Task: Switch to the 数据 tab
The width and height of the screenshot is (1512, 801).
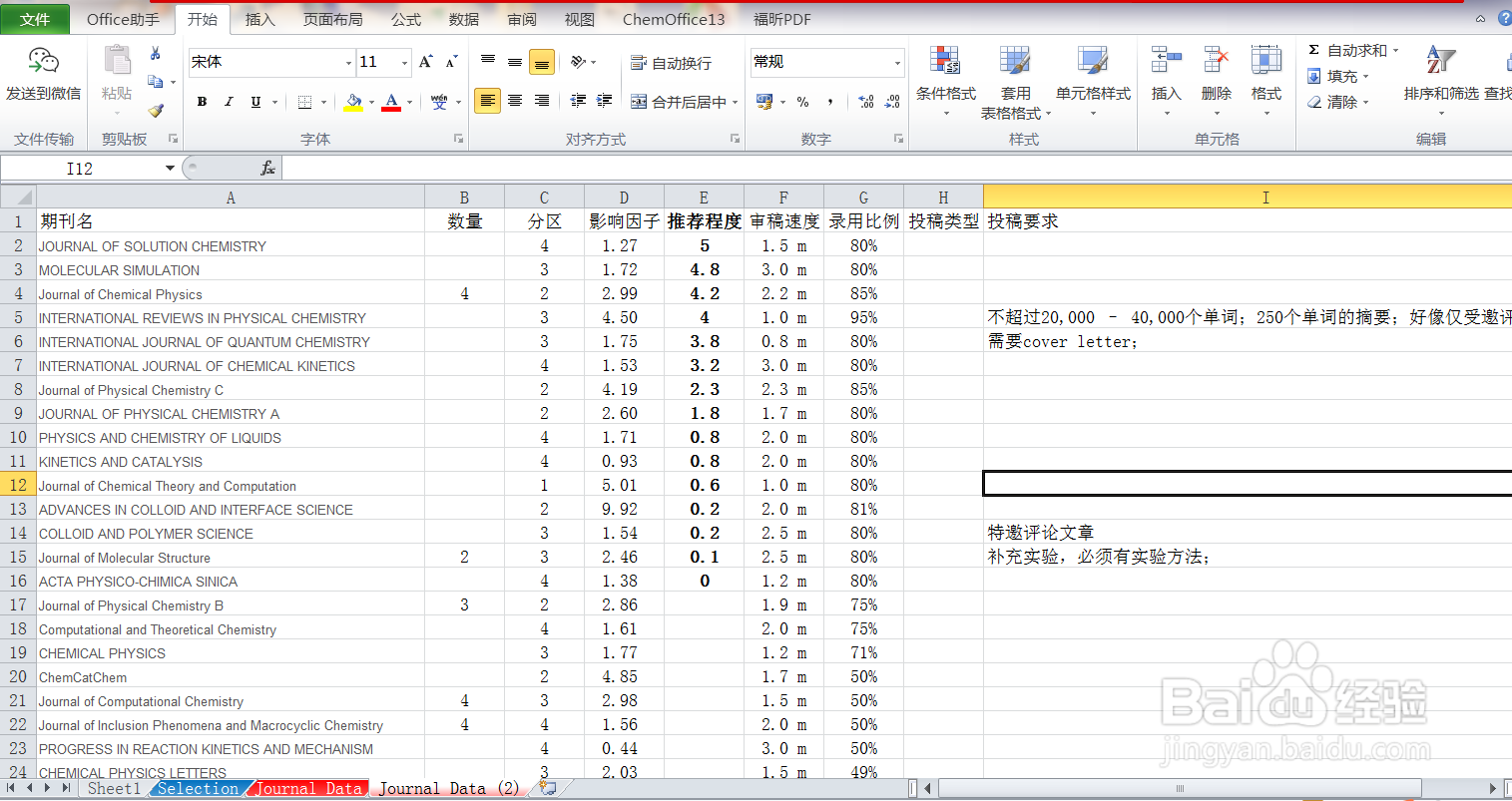Action: (463, 19)
